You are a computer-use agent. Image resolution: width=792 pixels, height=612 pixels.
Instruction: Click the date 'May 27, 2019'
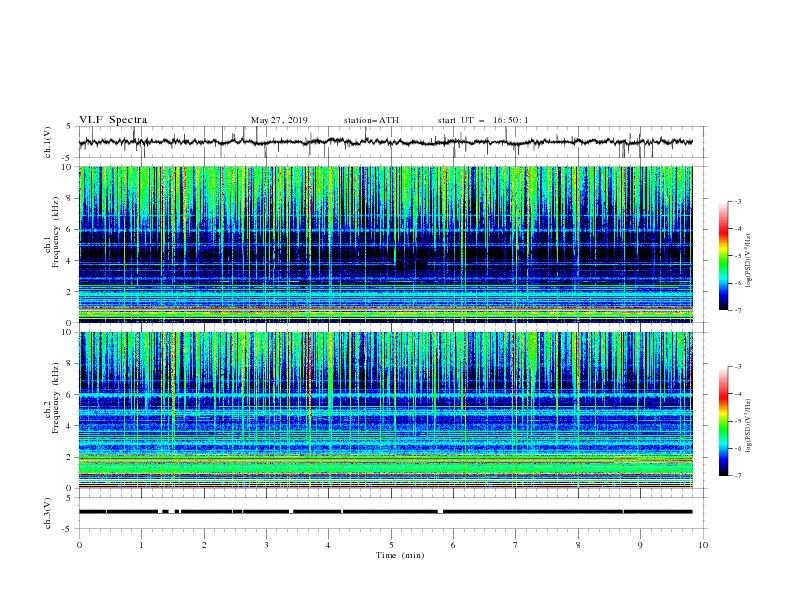click(279, 120)
